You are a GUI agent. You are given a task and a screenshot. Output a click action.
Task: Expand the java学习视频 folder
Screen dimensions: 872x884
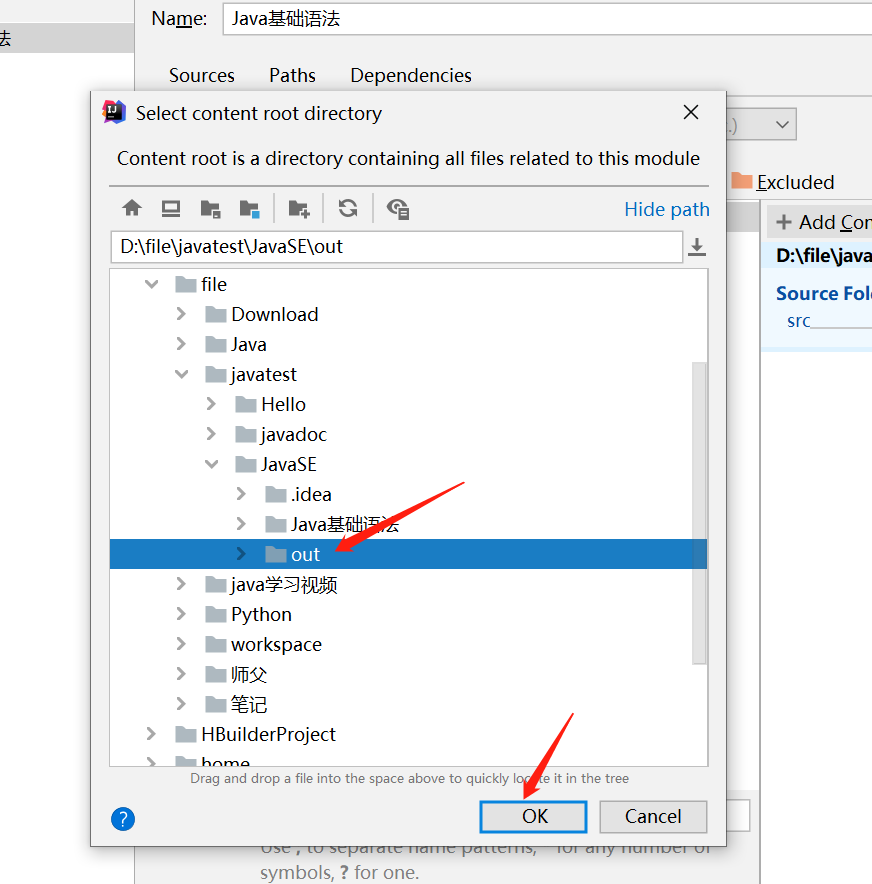point(181,584)
